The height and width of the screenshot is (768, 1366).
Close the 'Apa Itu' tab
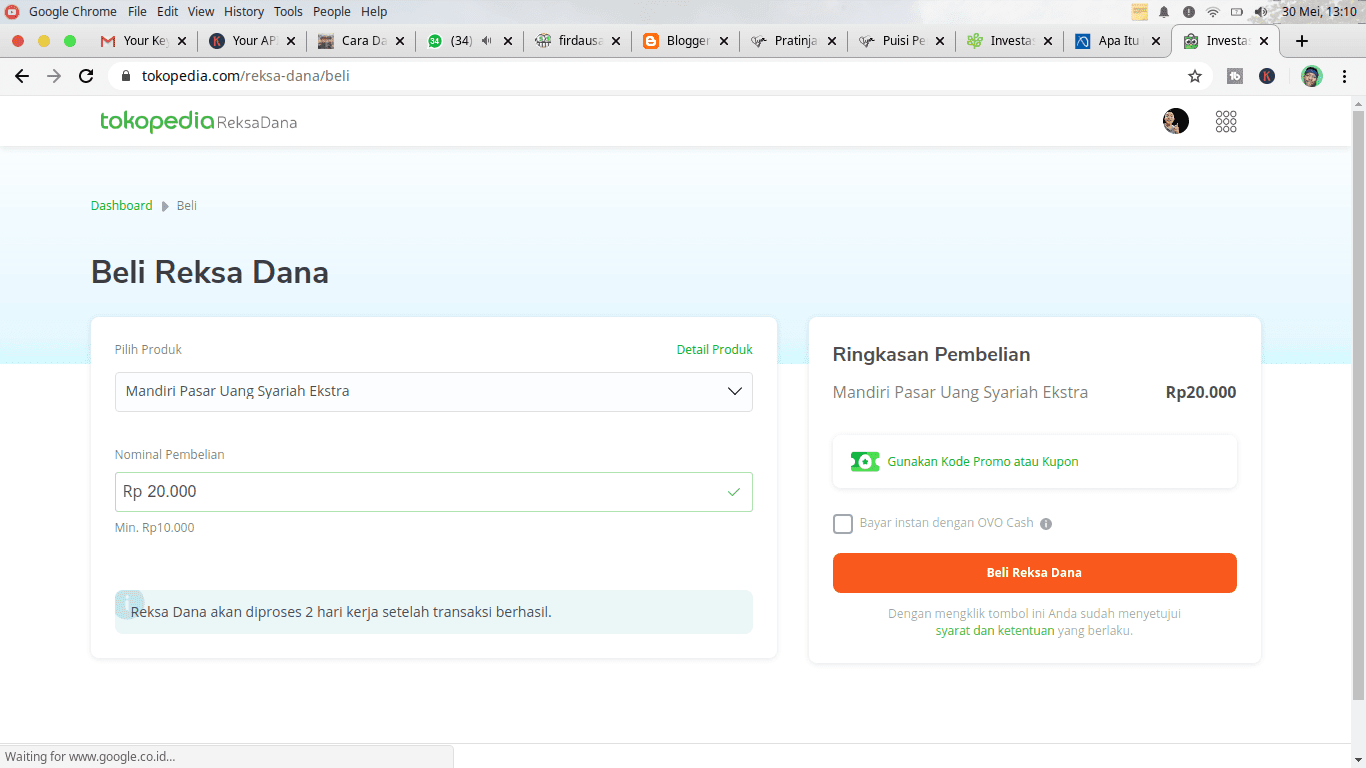pos(1155,41)
